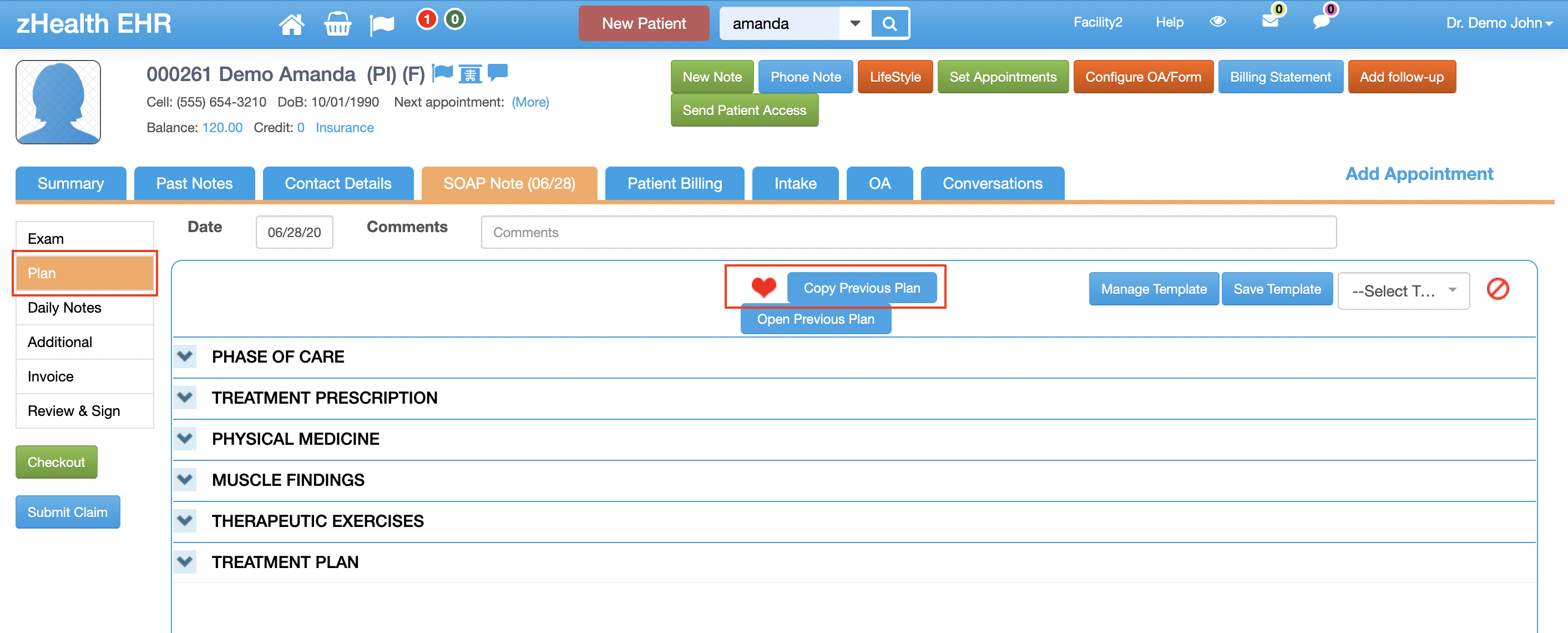Open the green notification badge showing 0
Viewport: 1568px width, 633px height.
click(454, 19)
